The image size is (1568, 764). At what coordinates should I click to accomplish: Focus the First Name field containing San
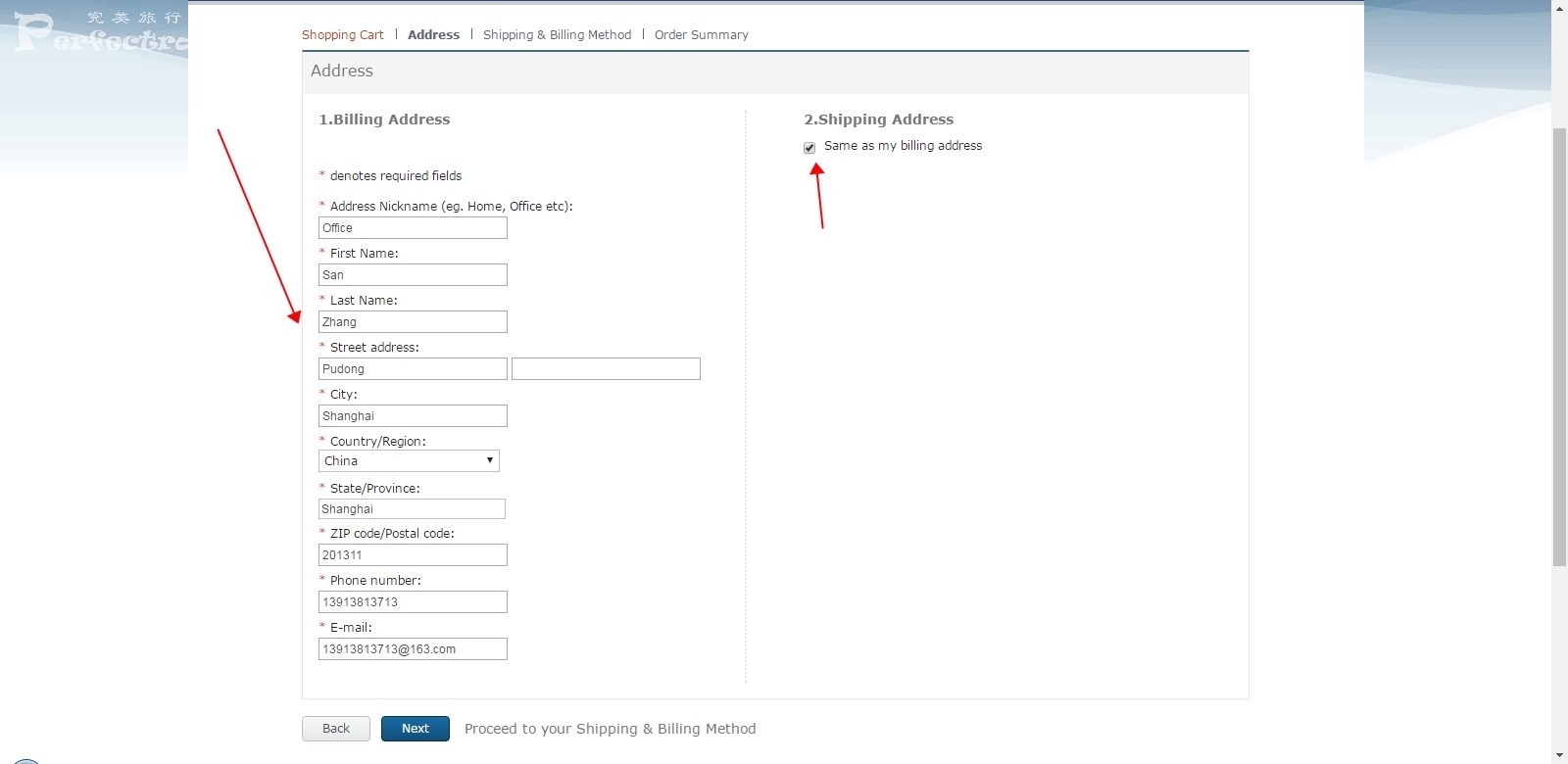click(413, 275)
